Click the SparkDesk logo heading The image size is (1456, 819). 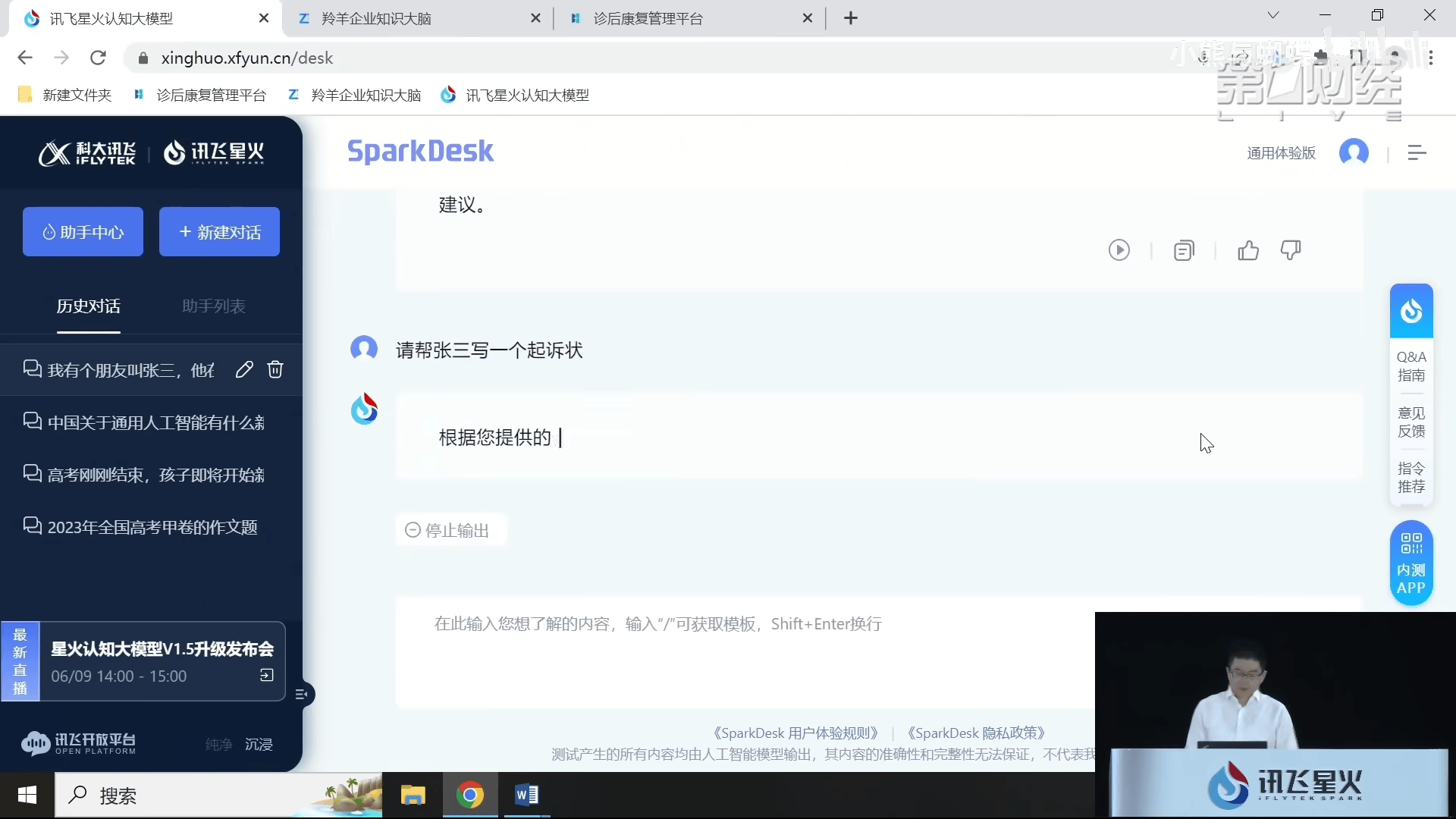[x=420, y=152]
